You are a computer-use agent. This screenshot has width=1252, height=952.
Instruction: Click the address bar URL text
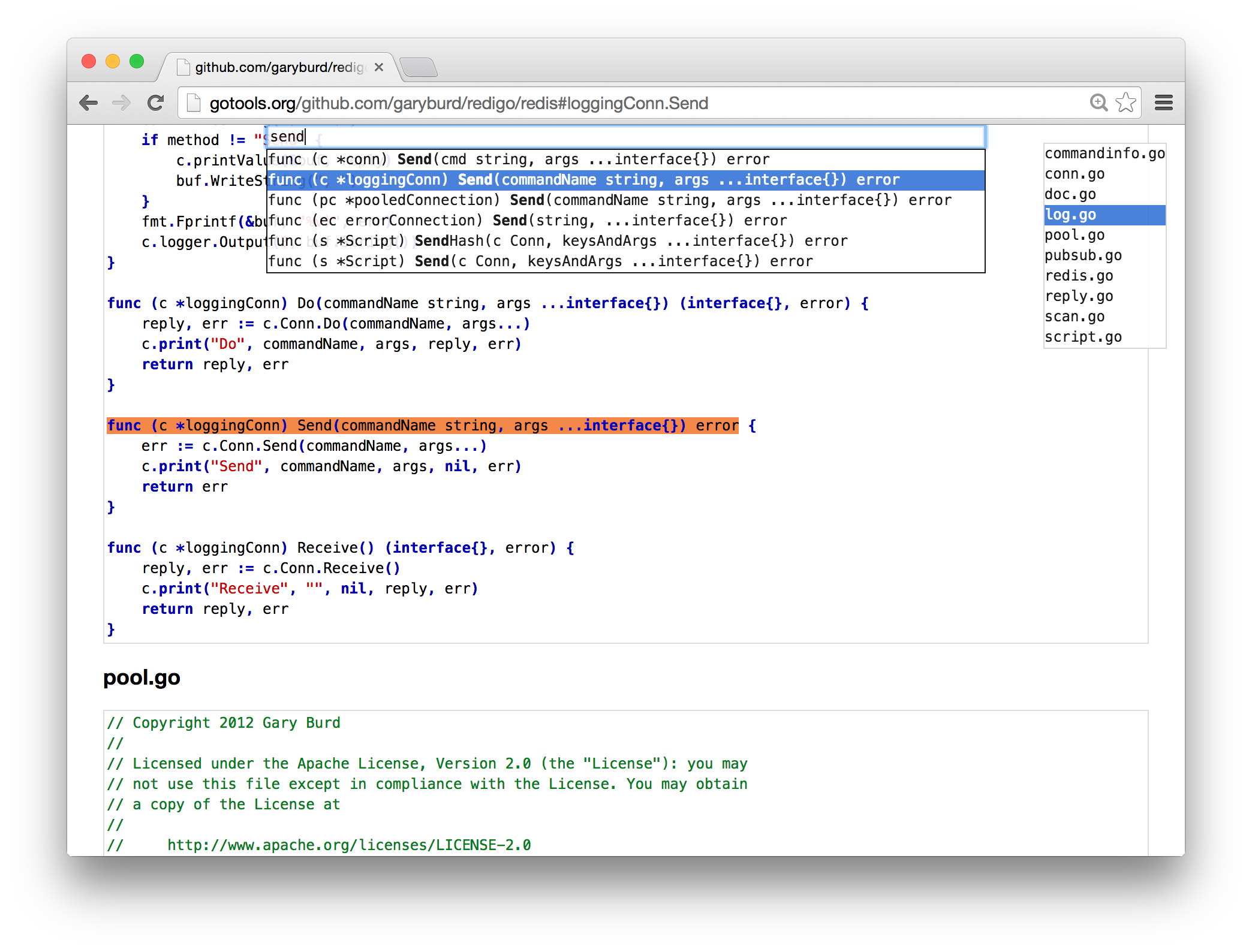click(459, 103)
